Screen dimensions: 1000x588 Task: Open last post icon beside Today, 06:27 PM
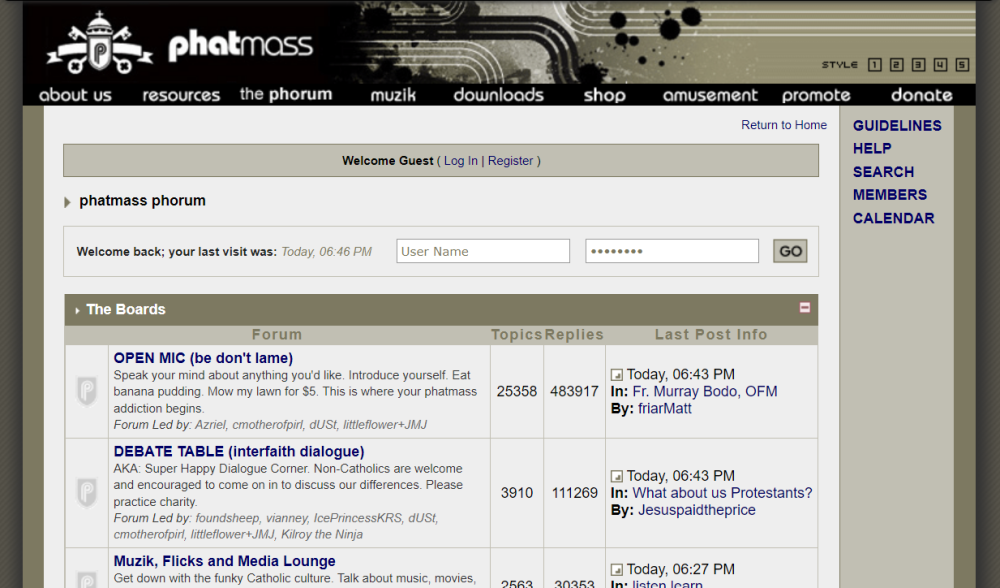tap(617, 570)
